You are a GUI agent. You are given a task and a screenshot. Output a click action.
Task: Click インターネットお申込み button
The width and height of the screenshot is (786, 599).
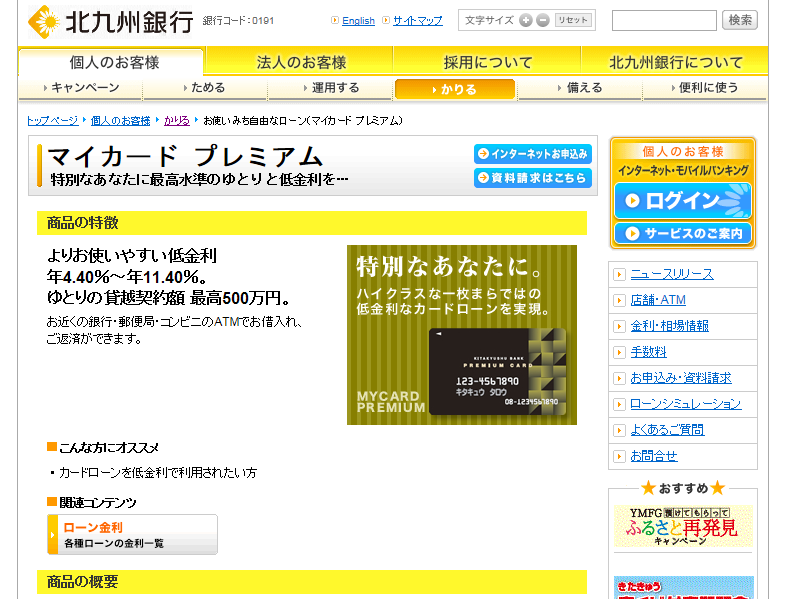[x=533, y=154]
